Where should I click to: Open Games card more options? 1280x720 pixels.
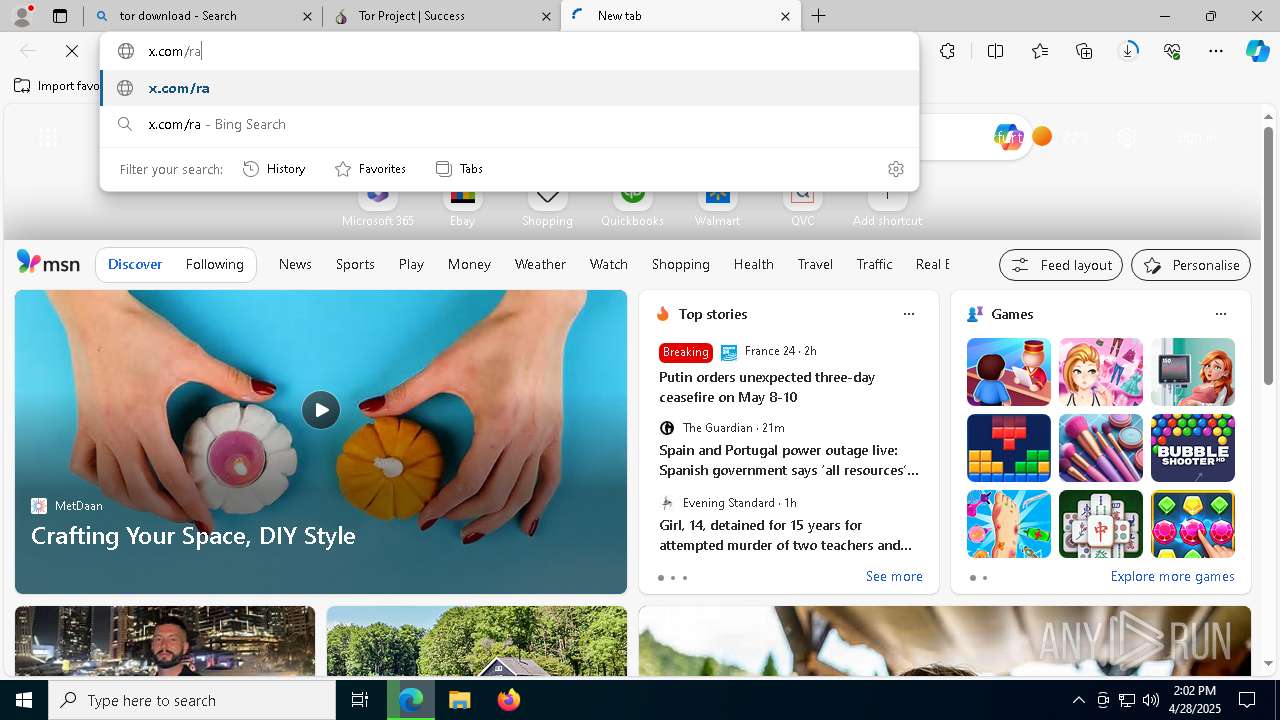pos(1221,314)
